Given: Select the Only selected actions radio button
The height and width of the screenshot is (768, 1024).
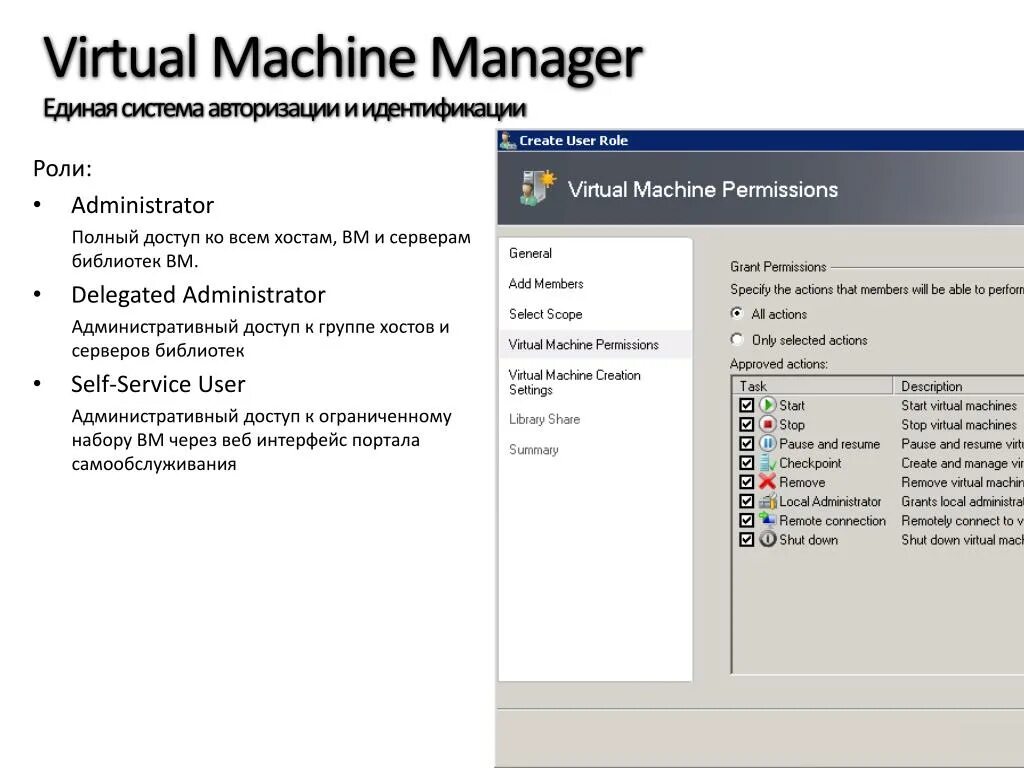Looking at the screenshot, I should pyautogui.click(x=737, y=340).
